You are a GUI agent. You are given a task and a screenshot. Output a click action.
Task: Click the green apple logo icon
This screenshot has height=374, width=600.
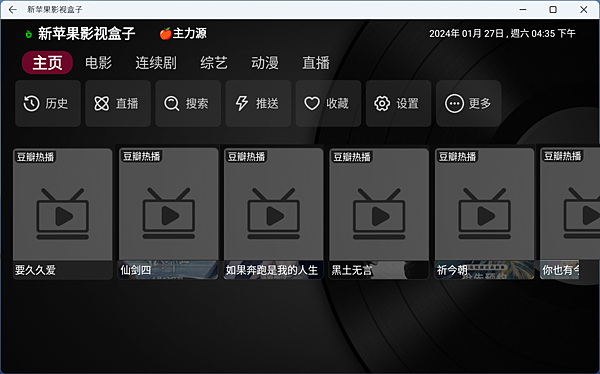pyautogui.click(x=28, y=34)
